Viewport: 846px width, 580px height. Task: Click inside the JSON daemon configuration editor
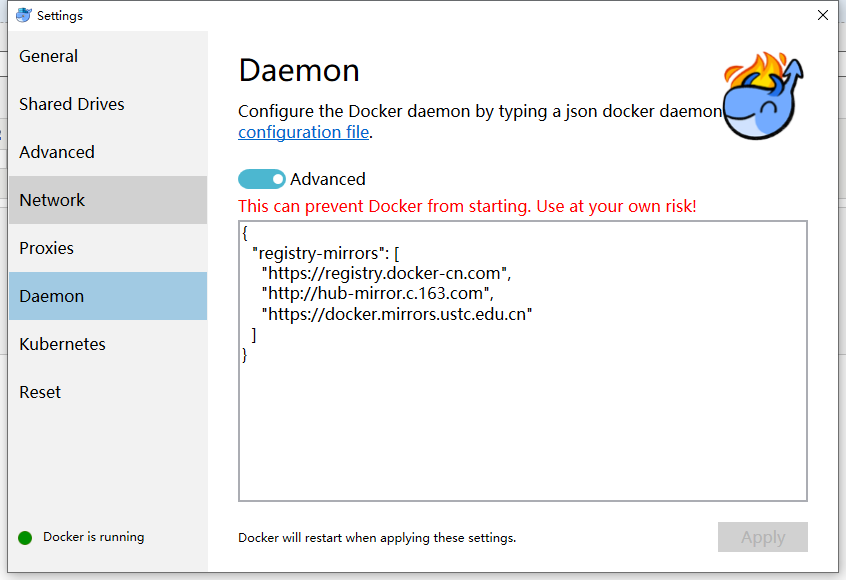[522, 430]
